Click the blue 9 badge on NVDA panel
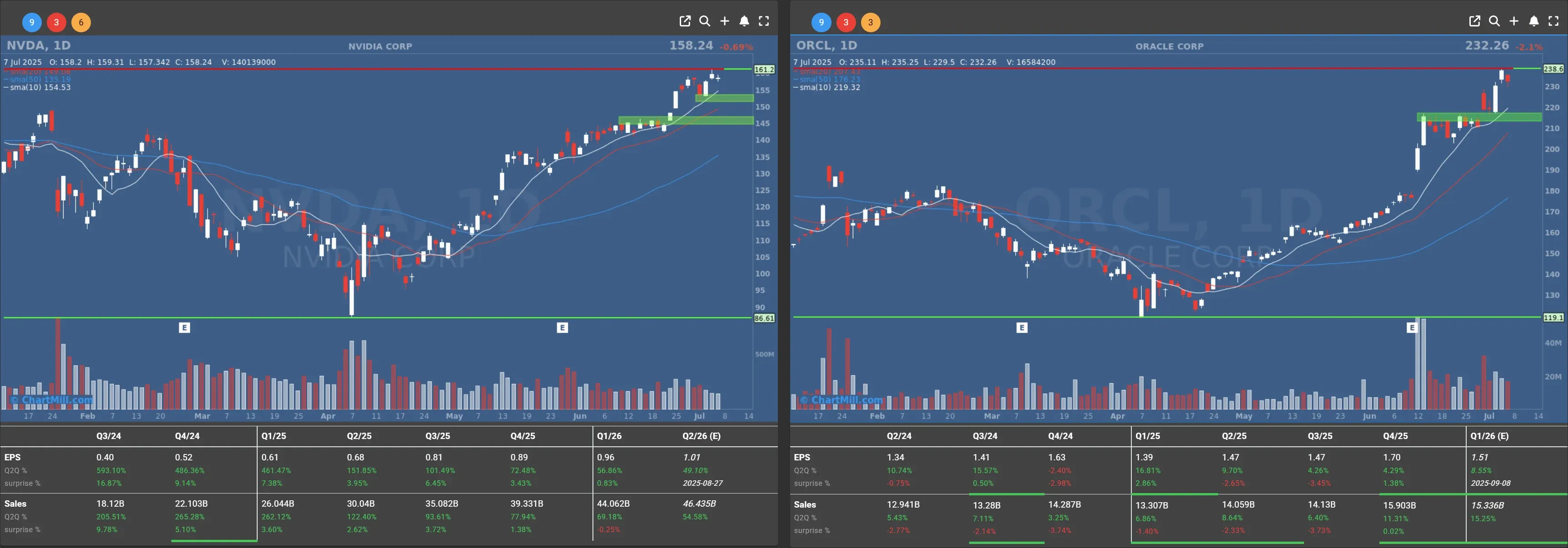Viewport: 1568px width, 548px height. pyautogui.click(x=32, y=23)
